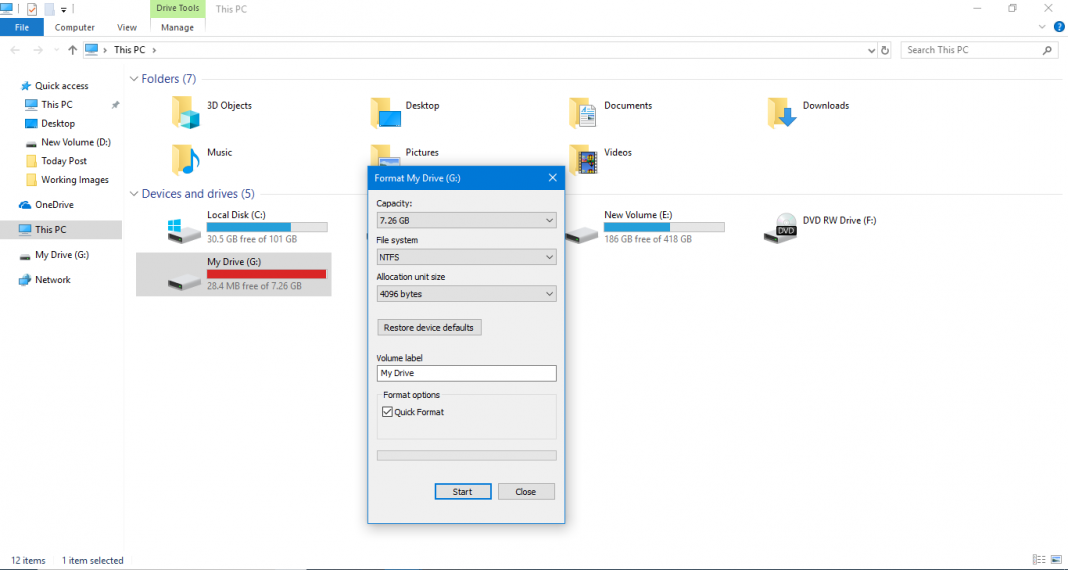Open the File system NTFS dropdown
Viewport: 1068px width, 570px height.
466,257
